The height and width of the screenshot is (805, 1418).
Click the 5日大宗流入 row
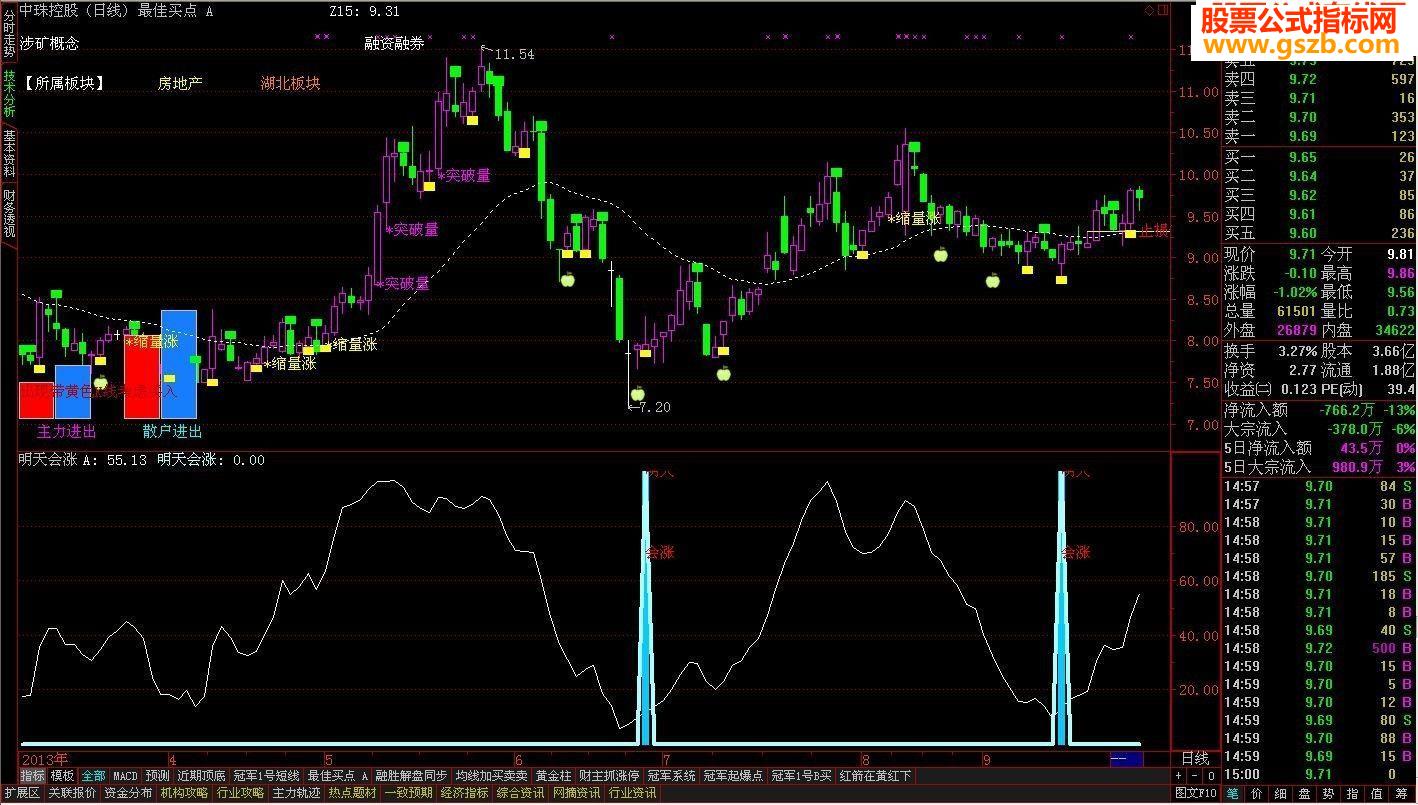1320,467
